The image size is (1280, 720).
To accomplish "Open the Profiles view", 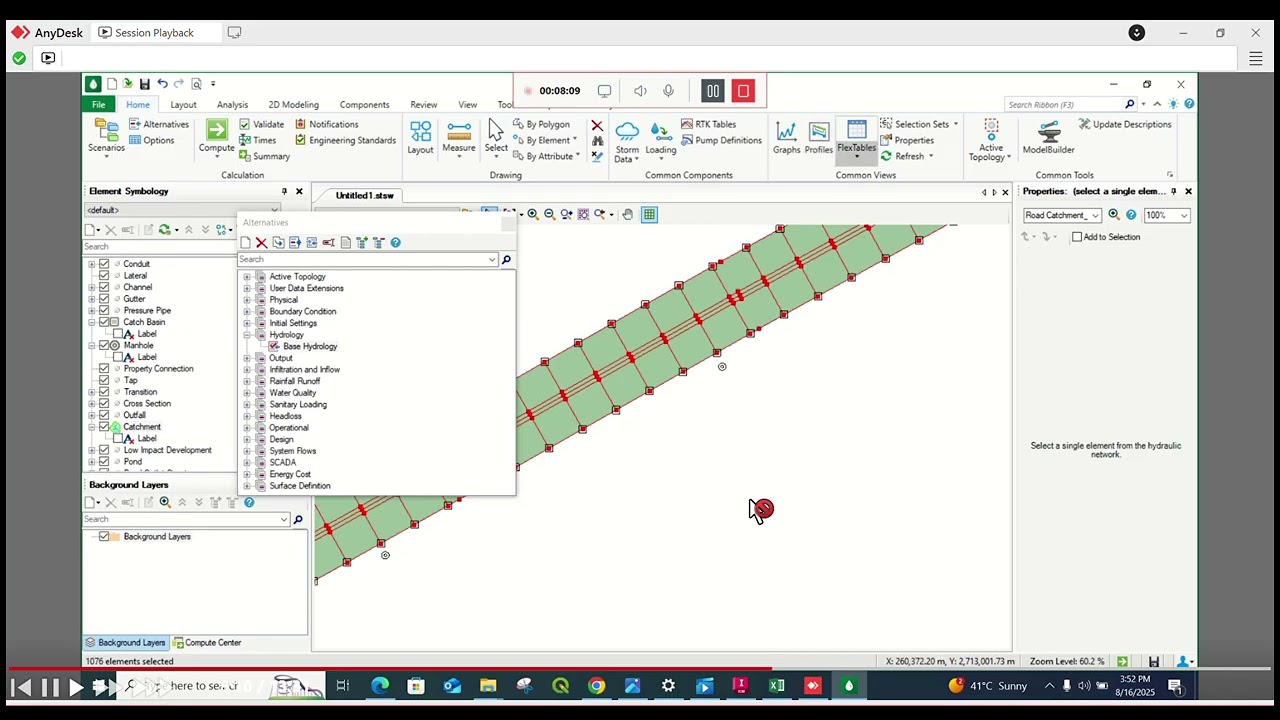I will 818,137.
